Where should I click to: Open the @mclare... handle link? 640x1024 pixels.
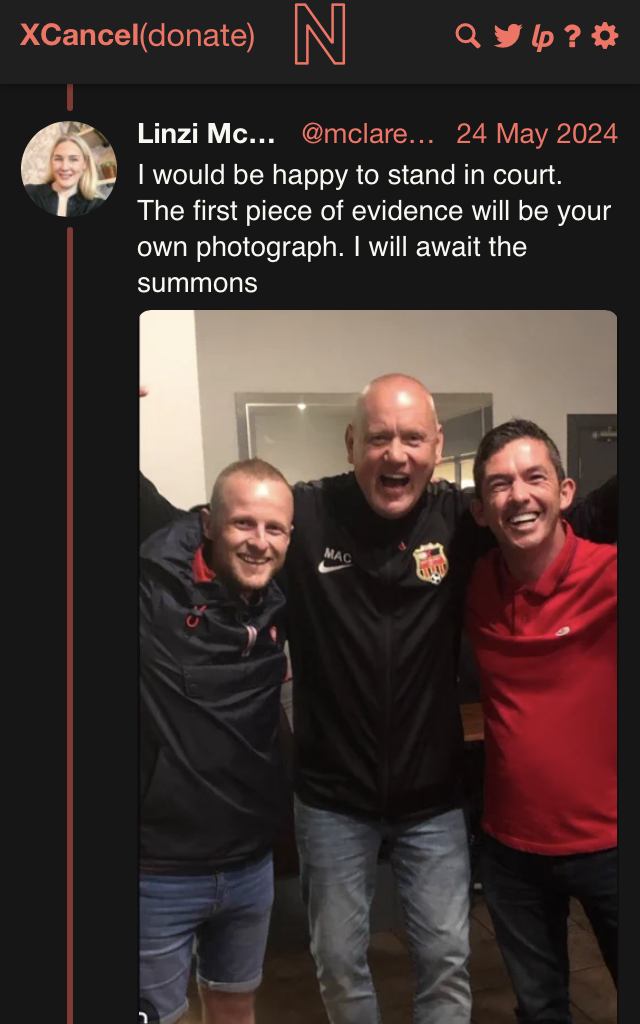(368, 135)
